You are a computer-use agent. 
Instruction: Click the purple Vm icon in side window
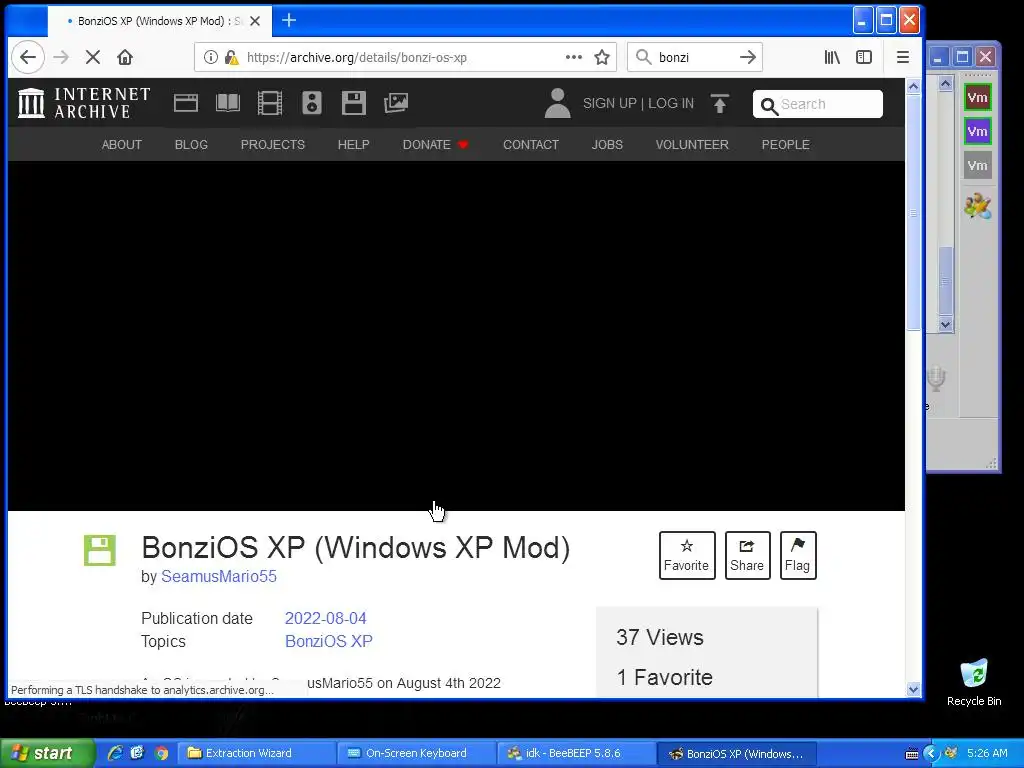point(977,131)
